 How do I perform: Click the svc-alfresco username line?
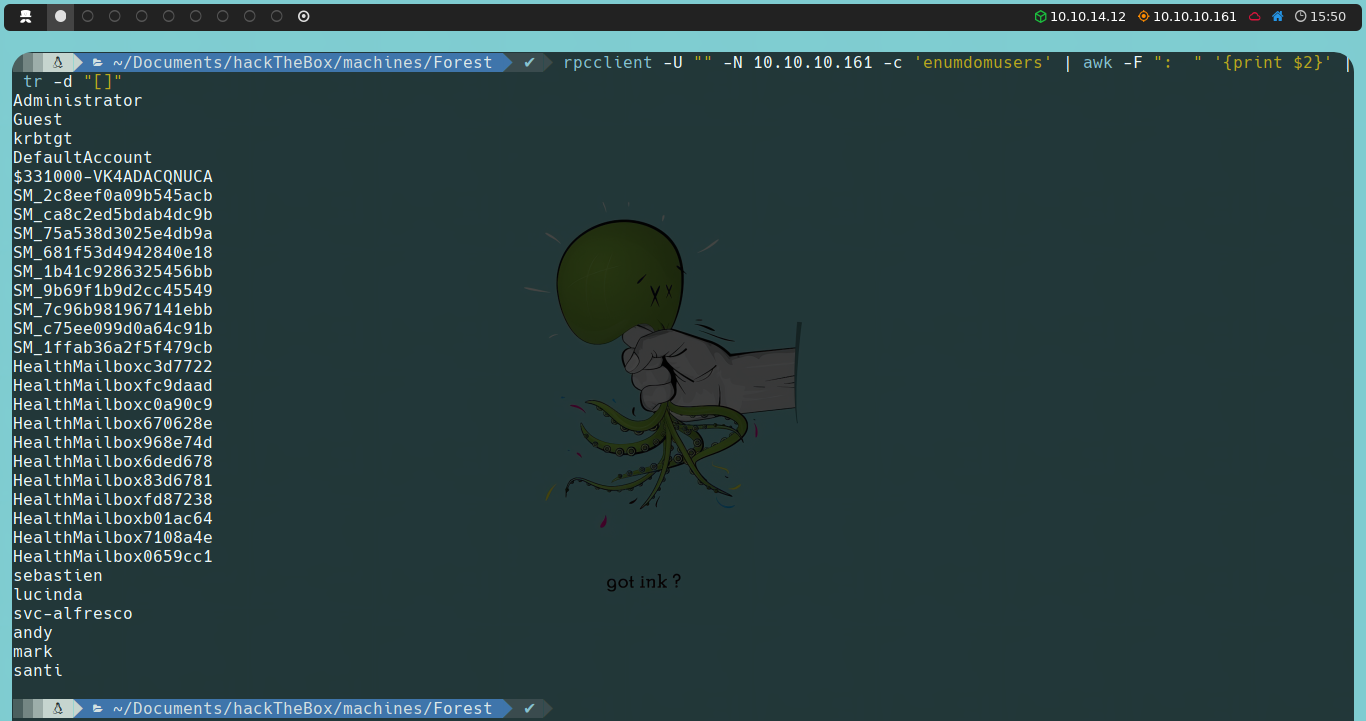pyautogui.click(x=73, y=613)
